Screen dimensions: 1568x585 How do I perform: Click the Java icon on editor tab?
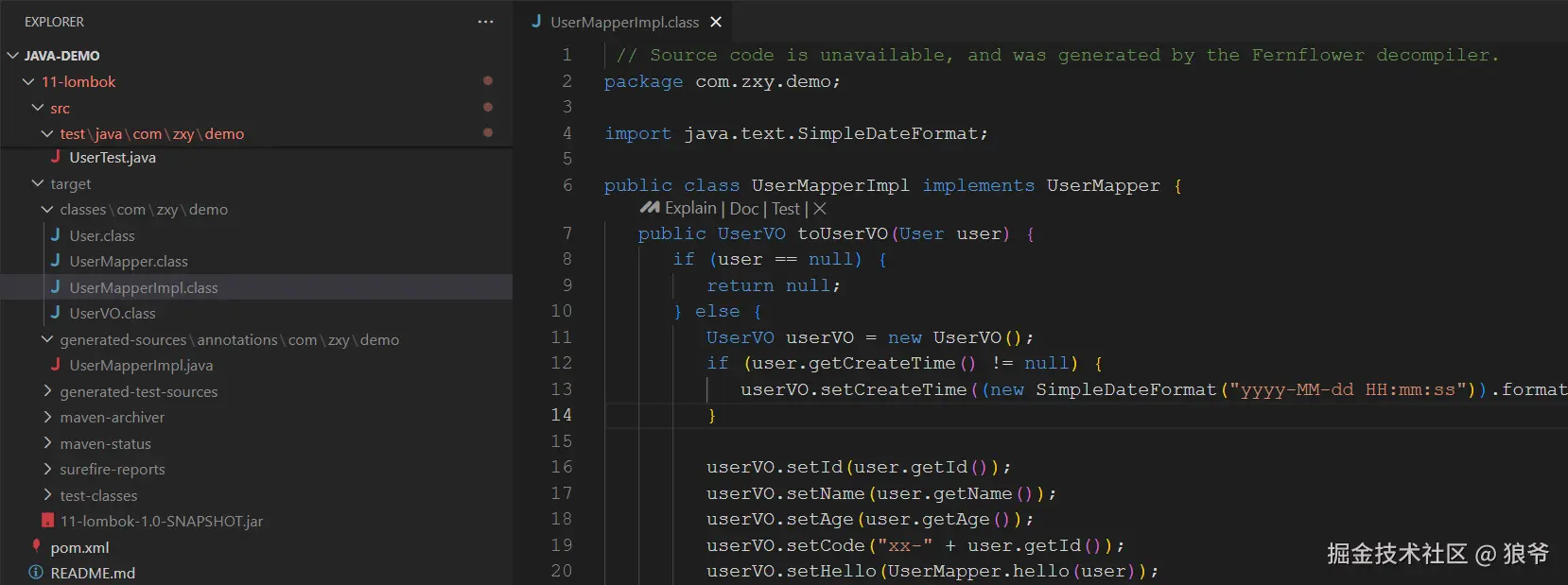537,22
